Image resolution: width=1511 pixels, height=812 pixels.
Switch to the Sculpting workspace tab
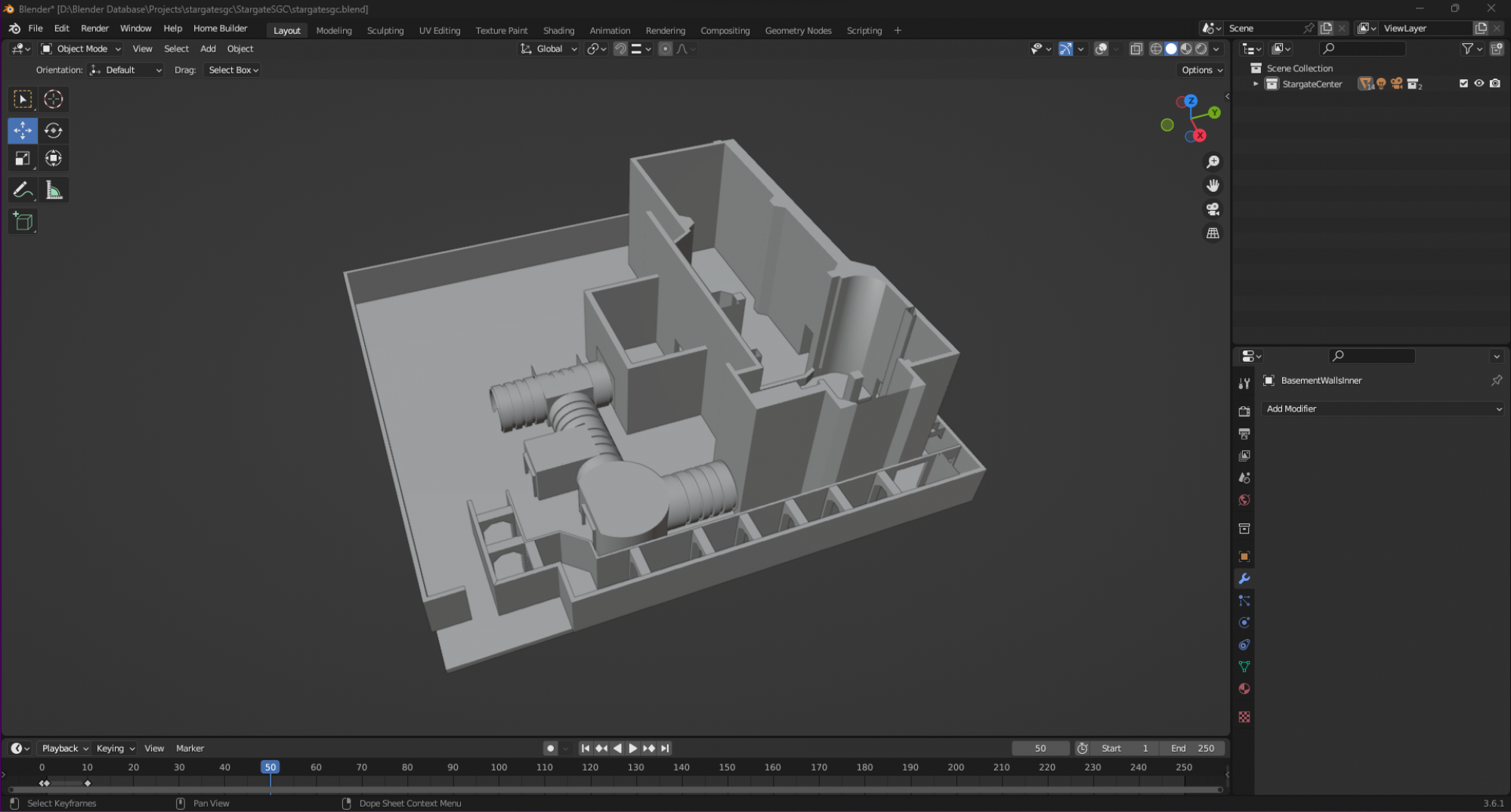[x=385, y=31]
